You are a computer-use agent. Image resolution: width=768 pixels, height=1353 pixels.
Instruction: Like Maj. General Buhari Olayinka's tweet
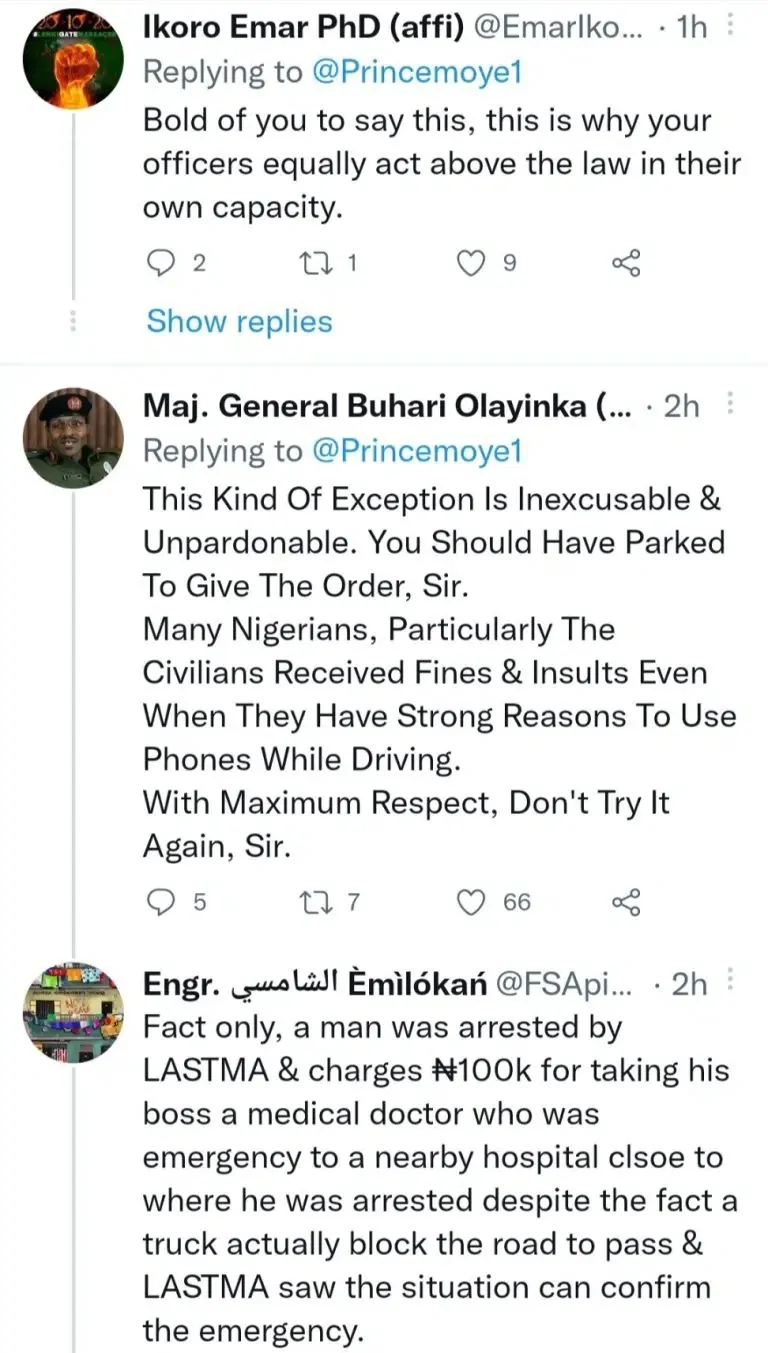[470, 902]
